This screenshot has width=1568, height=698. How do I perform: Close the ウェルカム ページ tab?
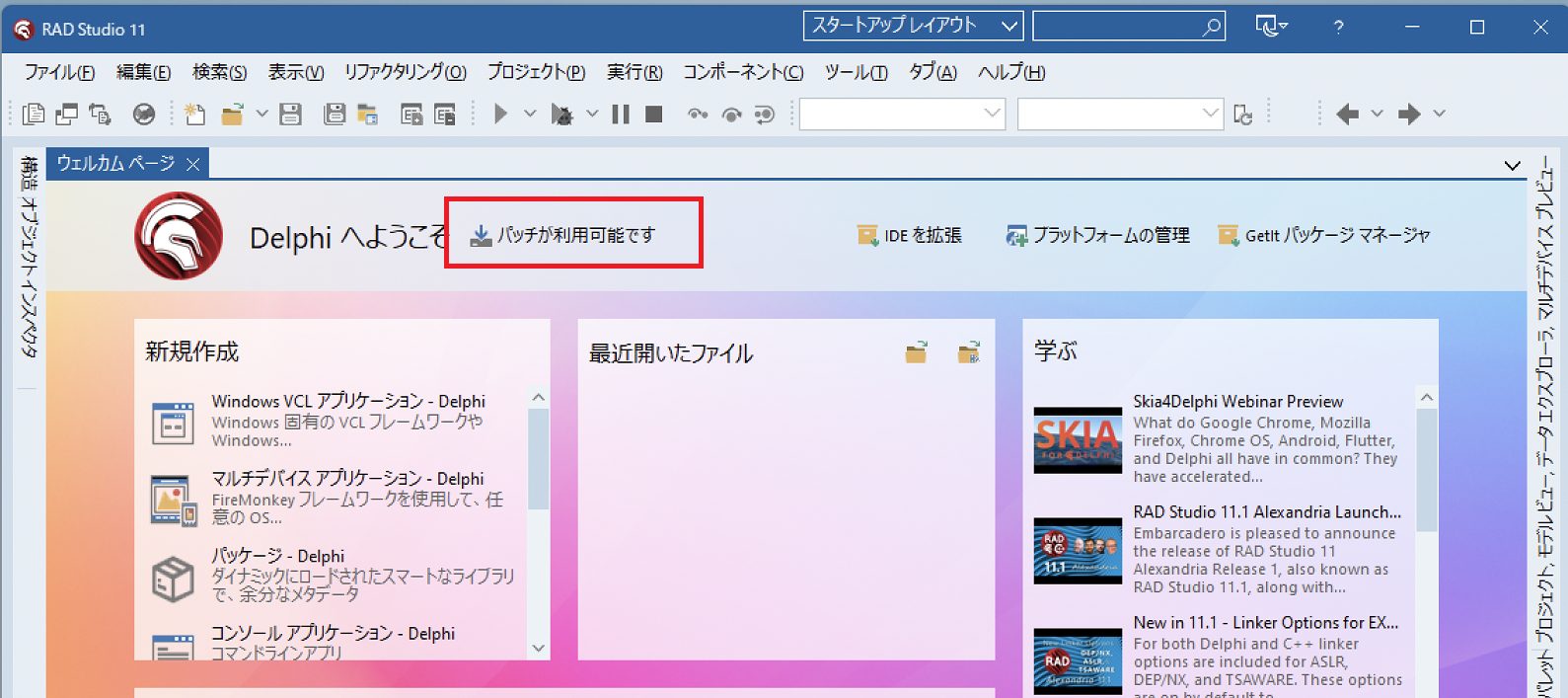tap(193, 165)
